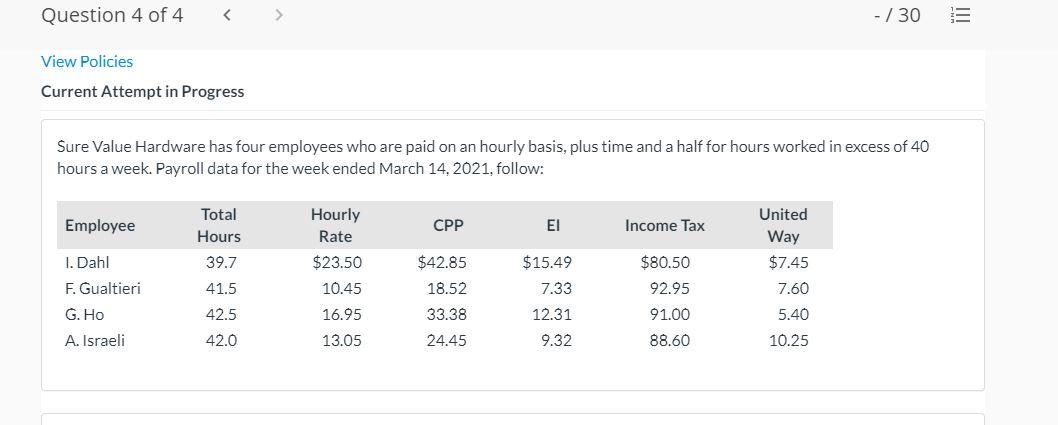The image size is (1058, 425).
Task: Click the Employee column header
Action: point(100,226)
